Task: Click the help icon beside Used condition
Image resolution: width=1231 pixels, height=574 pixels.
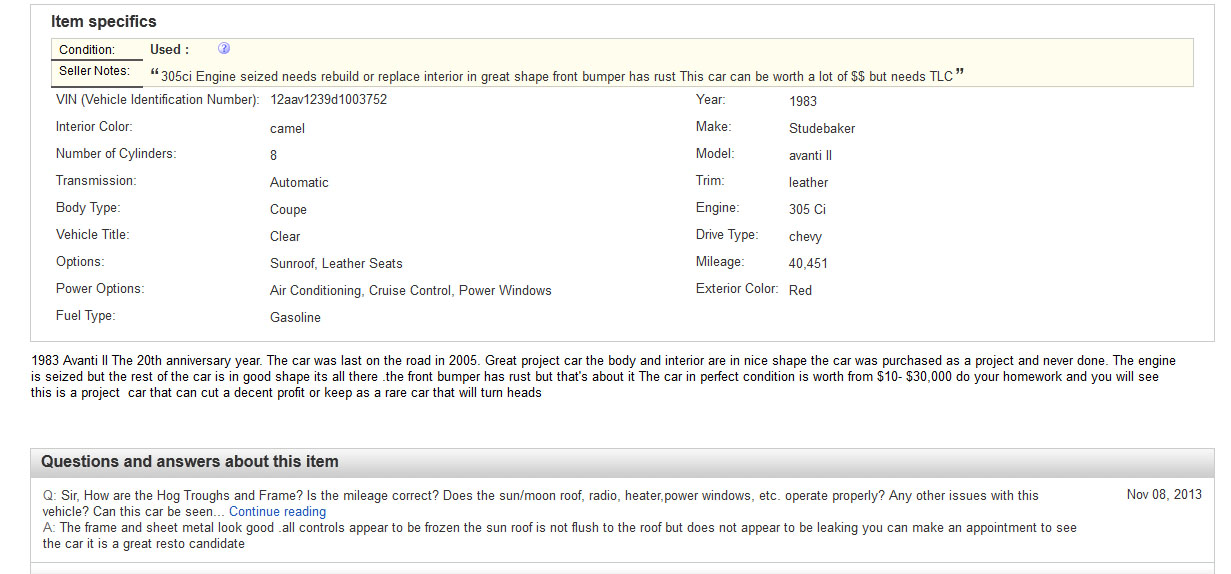Action: pos(224,49)
